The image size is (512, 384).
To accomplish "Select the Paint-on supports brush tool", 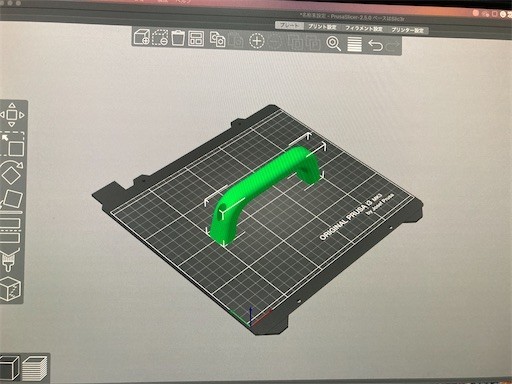I will tap(10, 260).
